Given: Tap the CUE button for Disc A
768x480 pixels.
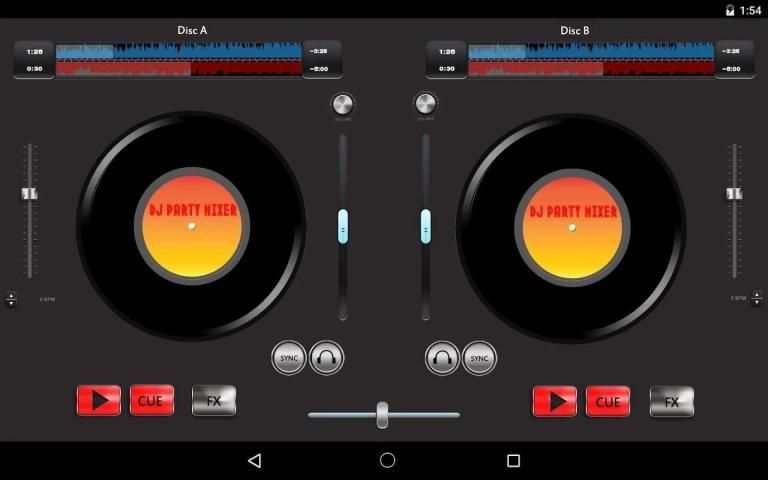Looking at the screenshot, I should coord(152,401).
